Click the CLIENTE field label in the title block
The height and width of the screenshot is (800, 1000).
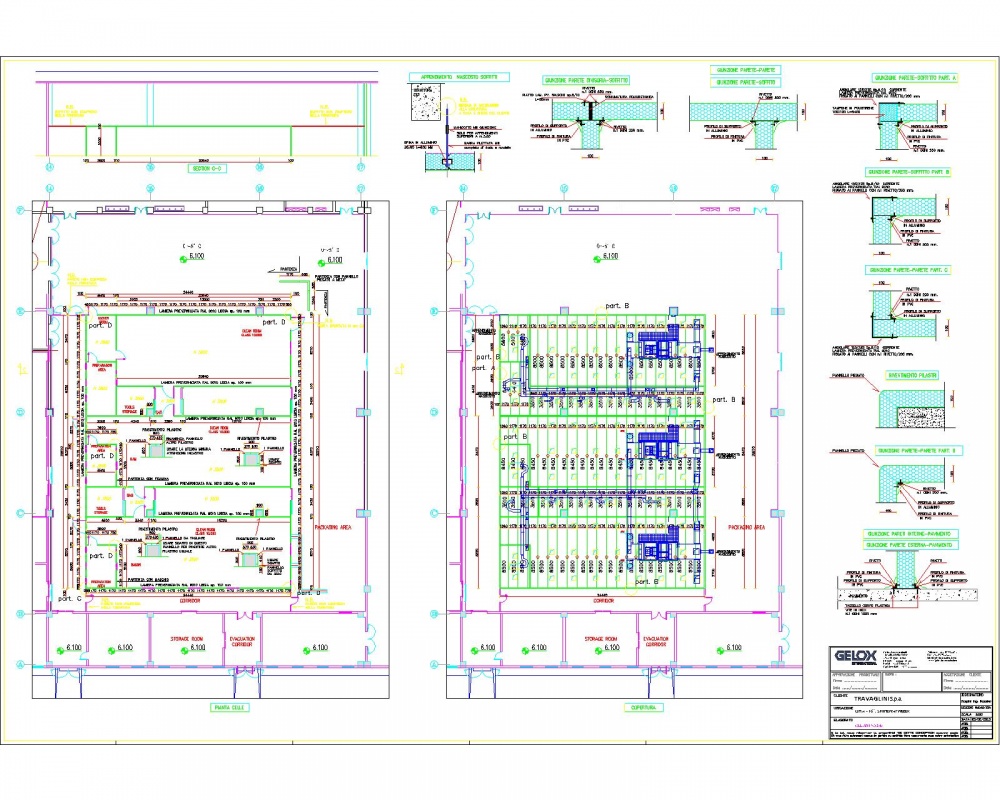841,696
